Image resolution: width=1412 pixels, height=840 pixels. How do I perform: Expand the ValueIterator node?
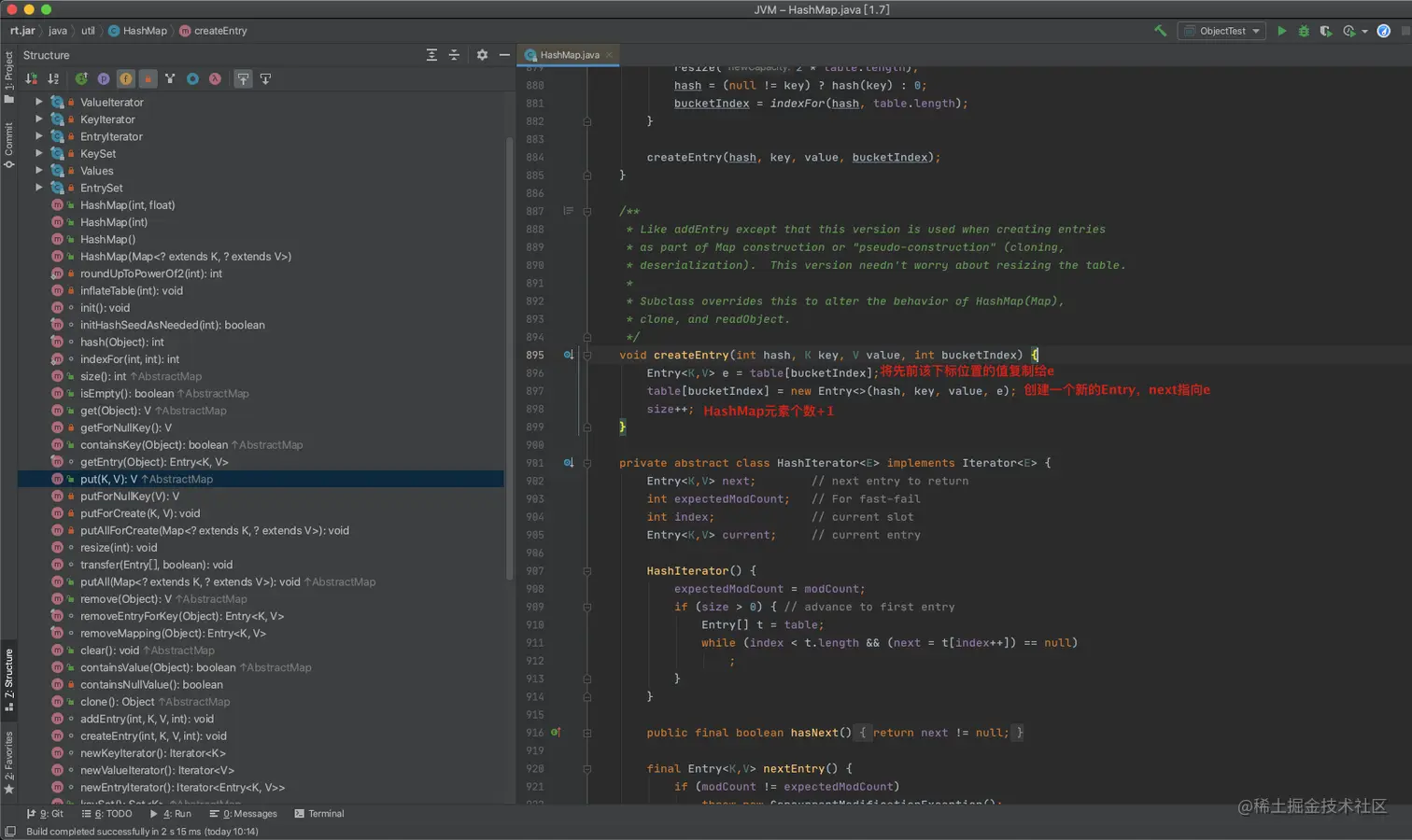click(x=39, y=102)
